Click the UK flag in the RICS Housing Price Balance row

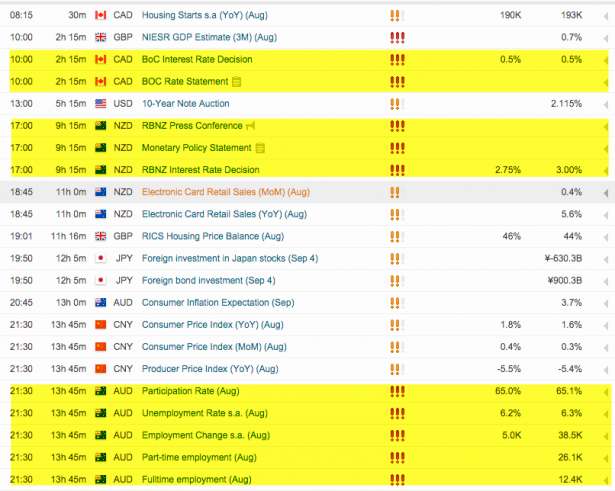(x=101, y=236)
